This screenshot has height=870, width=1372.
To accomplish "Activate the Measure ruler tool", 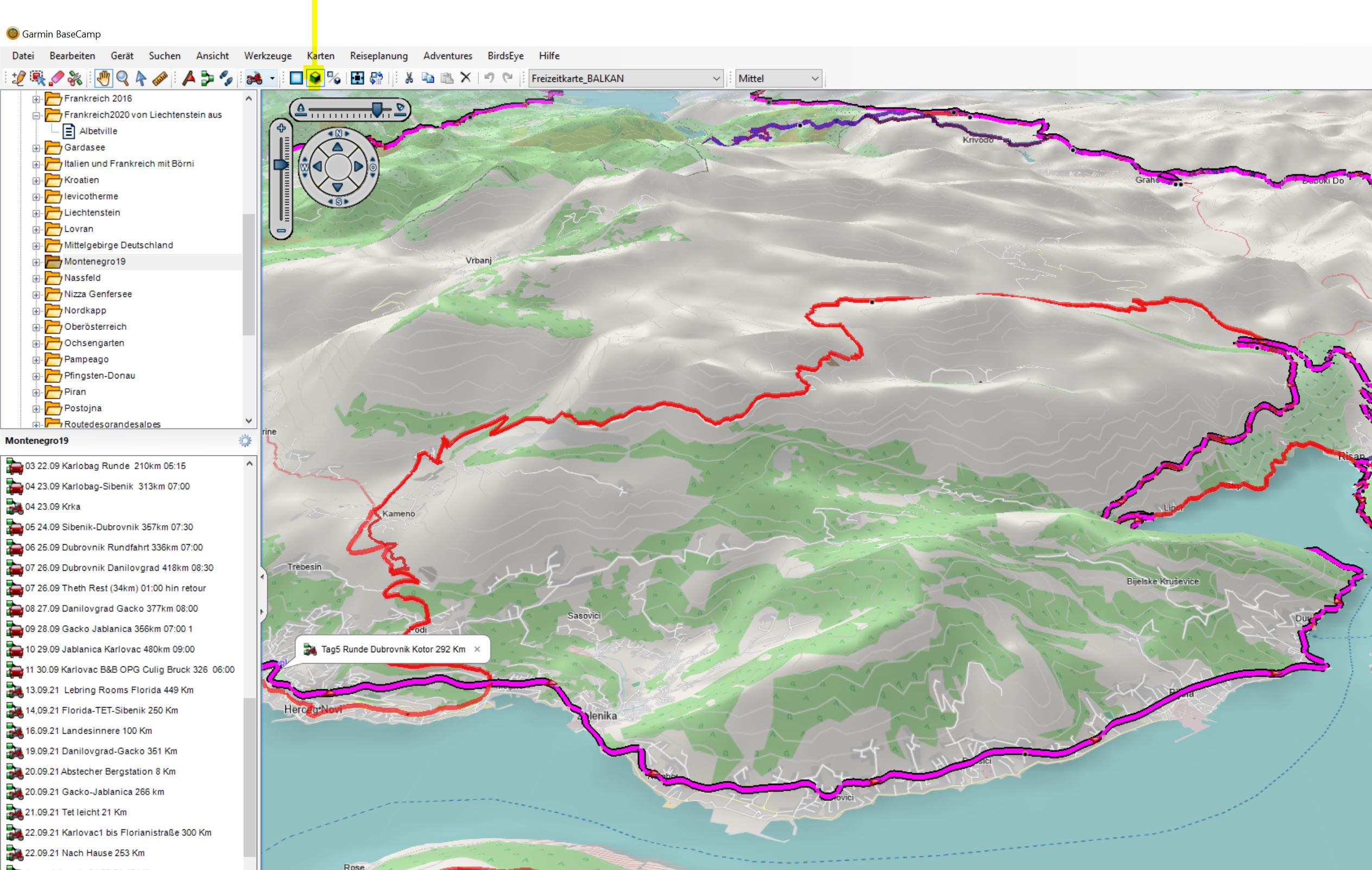I will pos(160,78).
